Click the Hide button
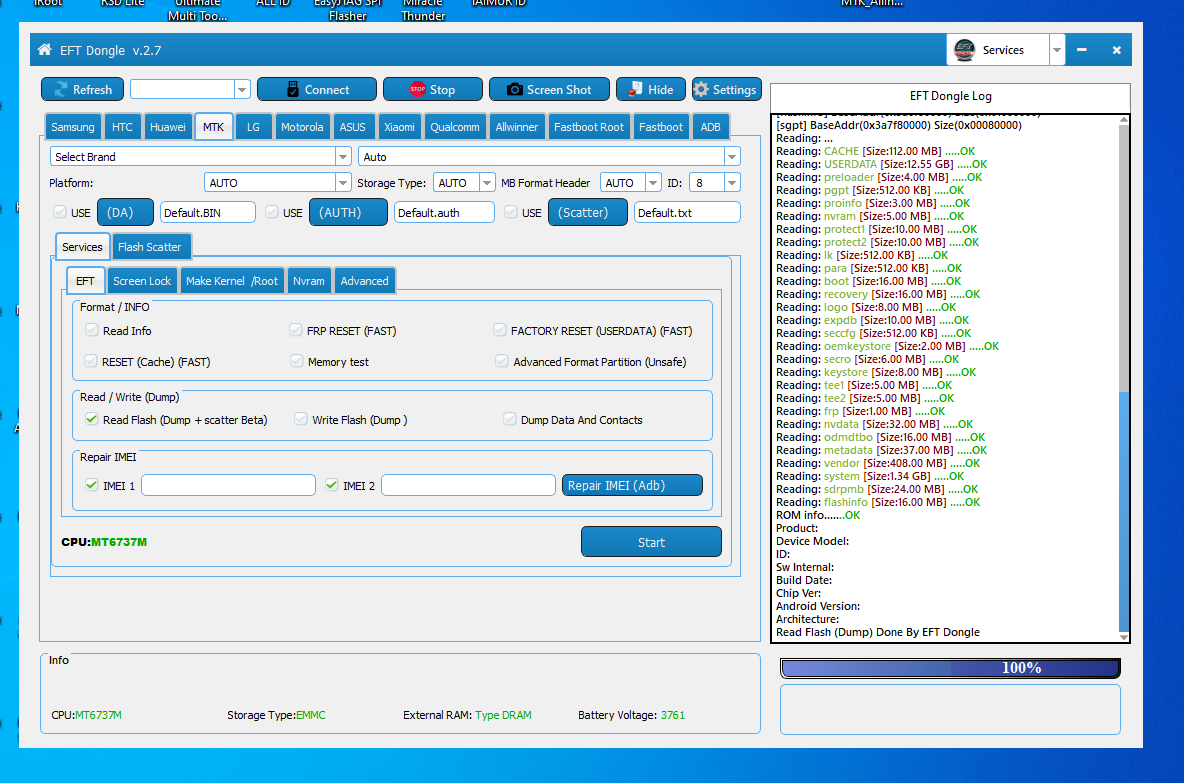Viewport: 1184px width, 783px height. [x=651, y=89]
